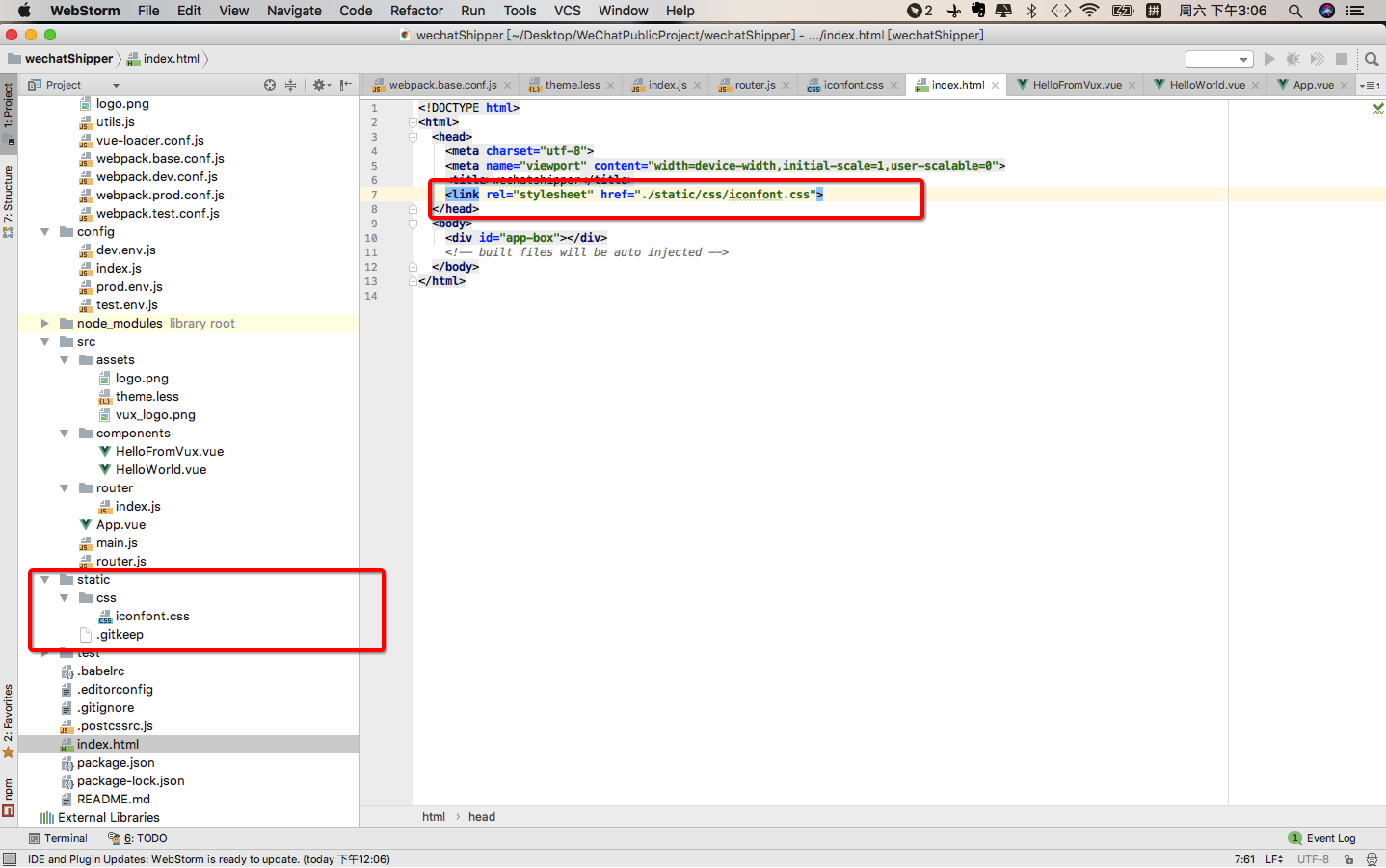Close the index.html editor tab

click(x=996, y=86)
